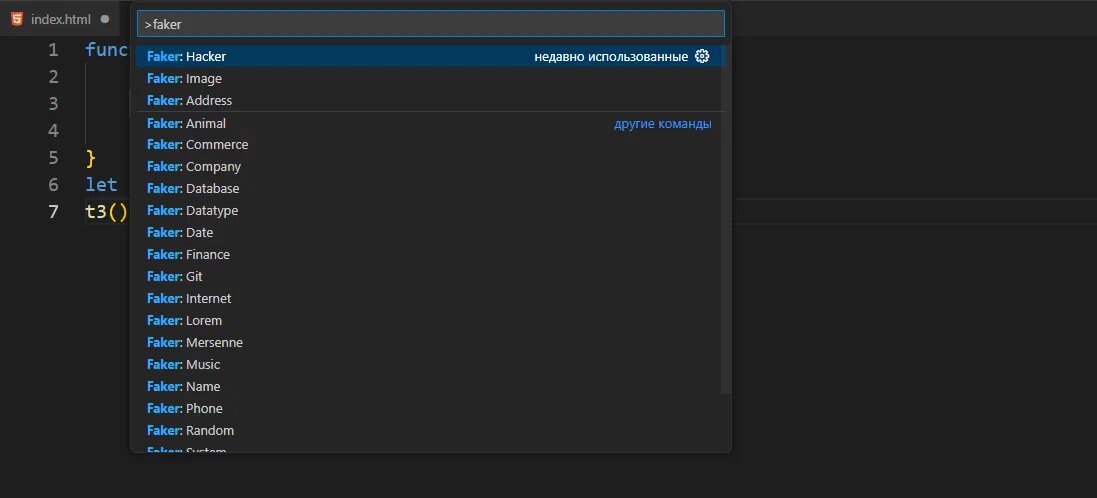Select Faker: Datatype from the list
Image resolution: width=1097 pixels, height=498 pixels.
click(431, 211)
